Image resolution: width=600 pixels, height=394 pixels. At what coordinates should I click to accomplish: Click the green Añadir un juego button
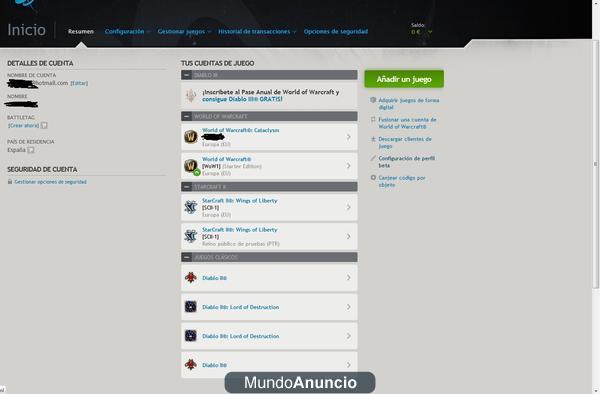[404, 79]
